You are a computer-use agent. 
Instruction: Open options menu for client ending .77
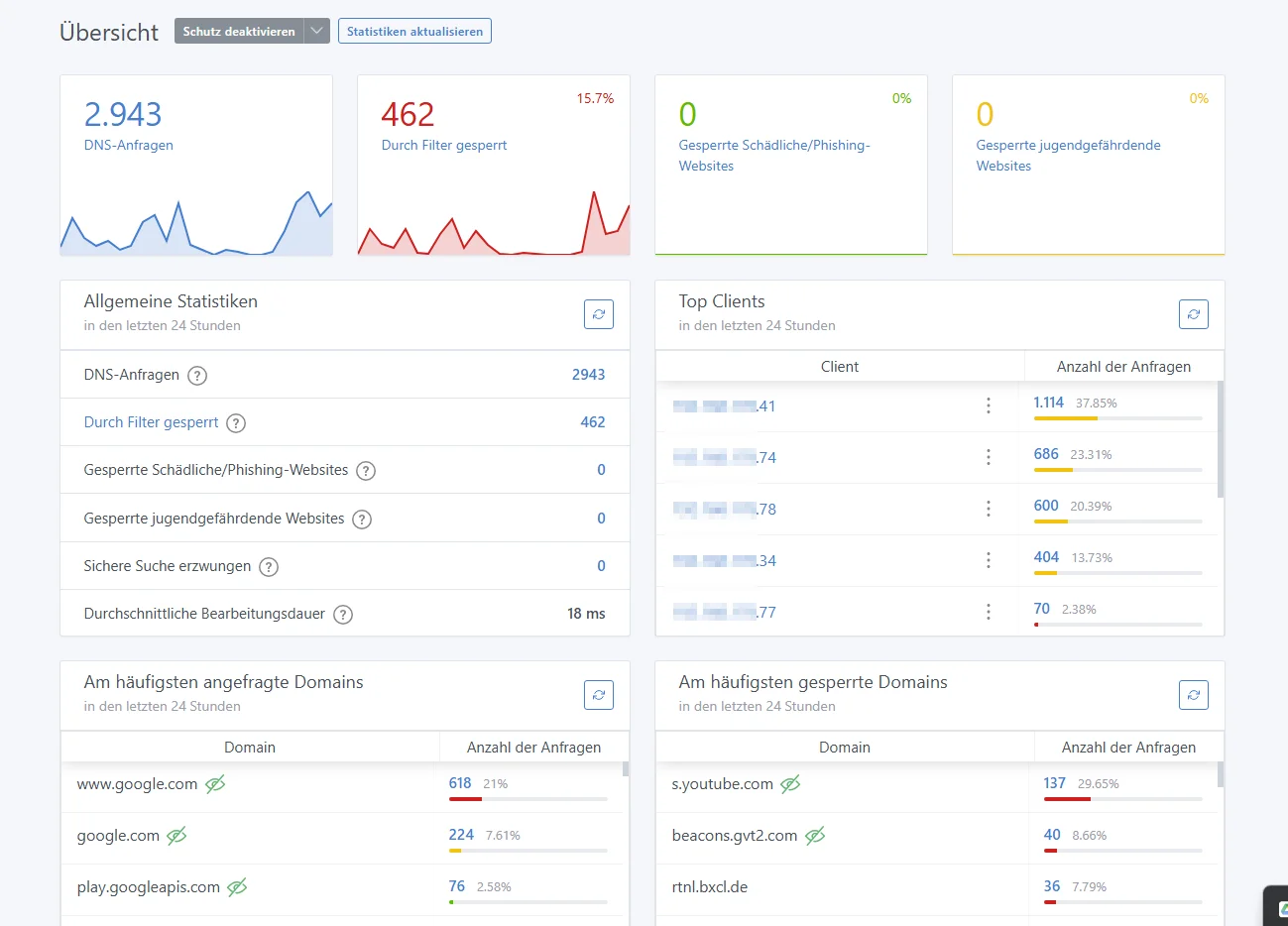point(989,612)
